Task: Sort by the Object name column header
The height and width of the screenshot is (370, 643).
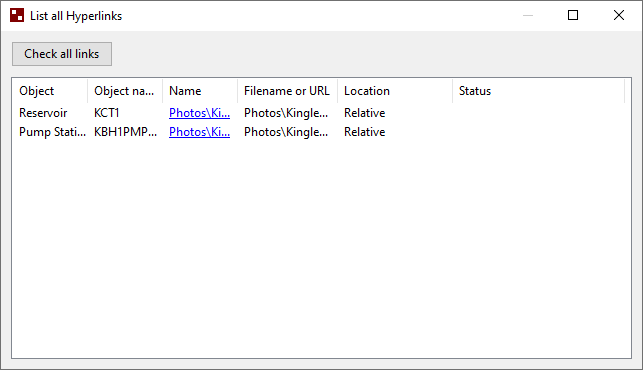Action: pos(125,91)
